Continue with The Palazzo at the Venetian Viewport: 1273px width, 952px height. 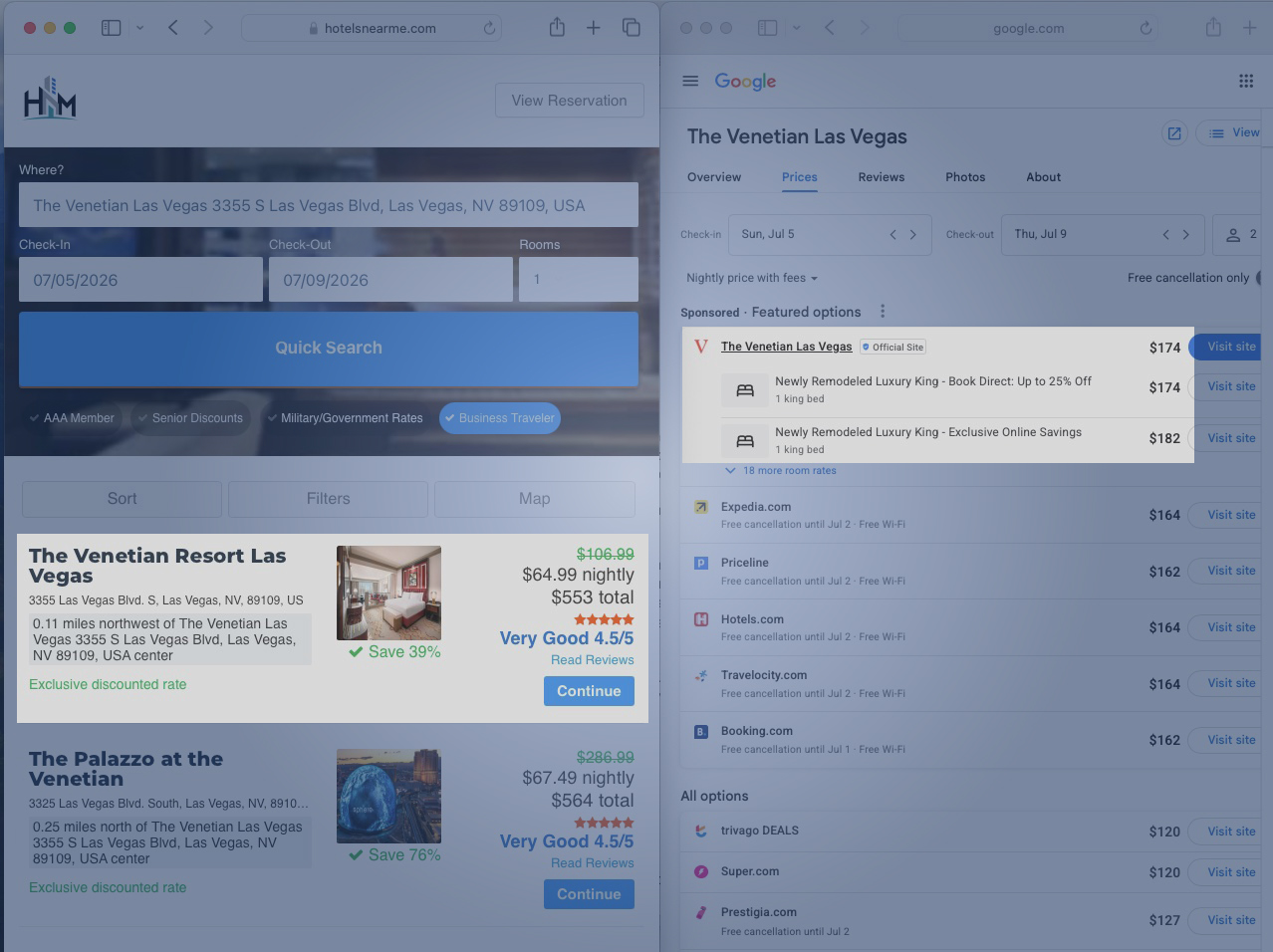[x=589, y=894]
